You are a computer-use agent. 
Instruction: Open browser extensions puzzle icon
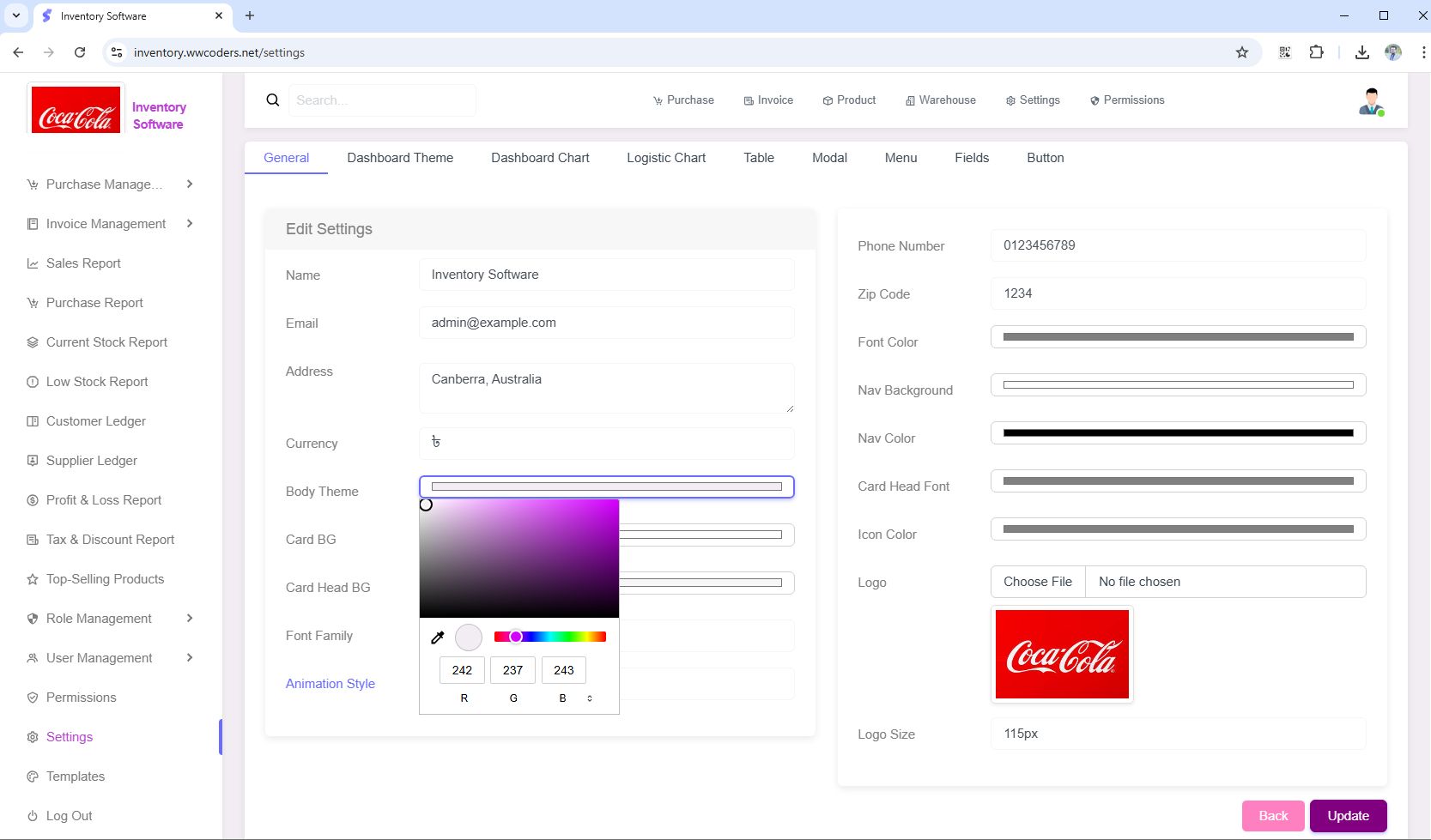pos(1316,52)
